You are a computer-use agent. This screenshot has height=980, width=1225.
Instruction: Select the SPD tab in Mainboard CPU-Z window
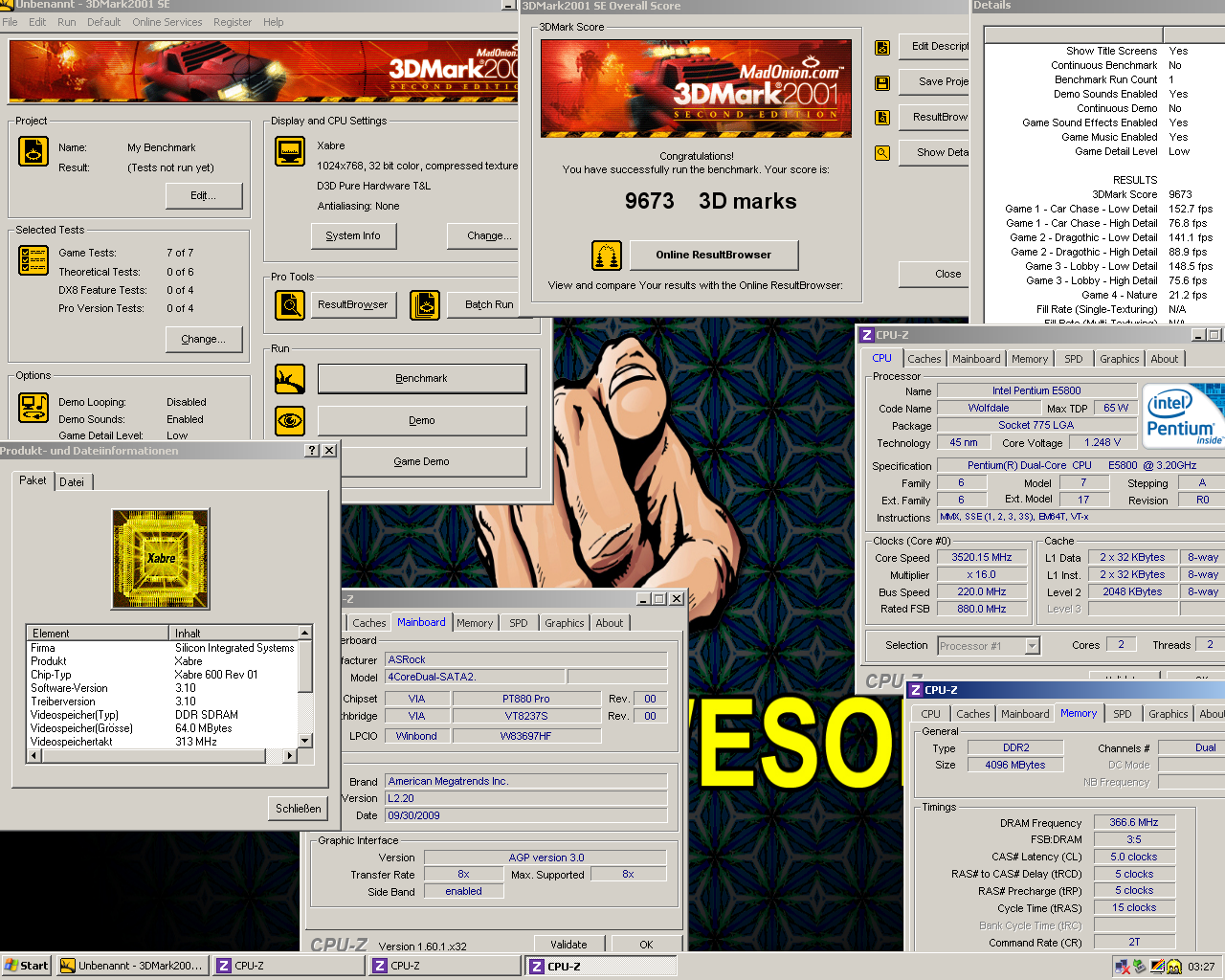(519, 623)
